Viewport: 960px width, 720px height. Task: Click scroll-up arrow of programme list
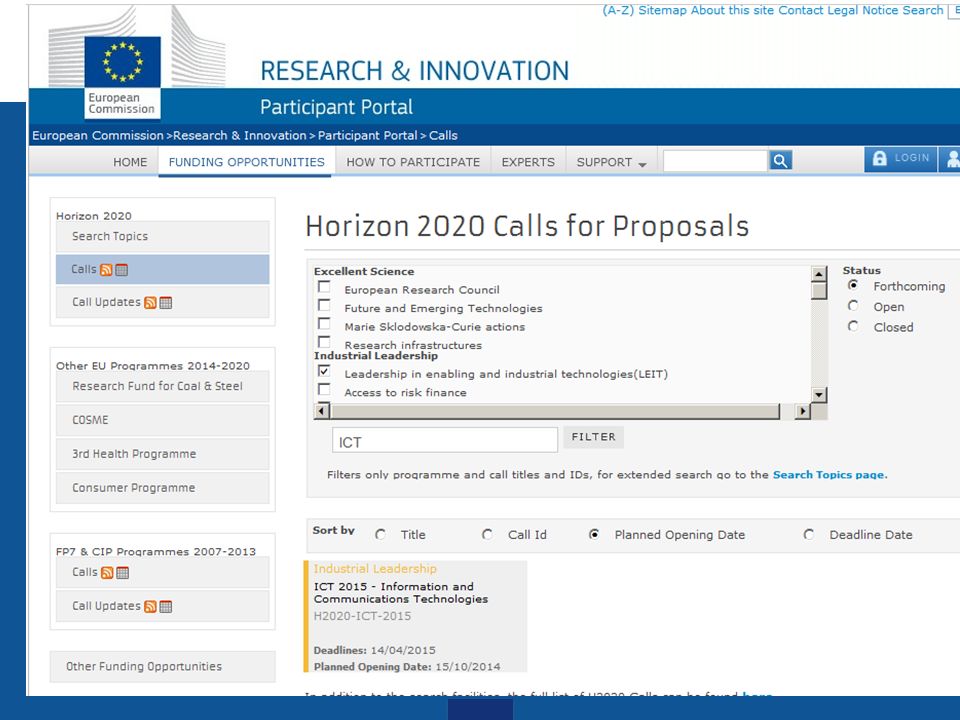click(819, 274)
